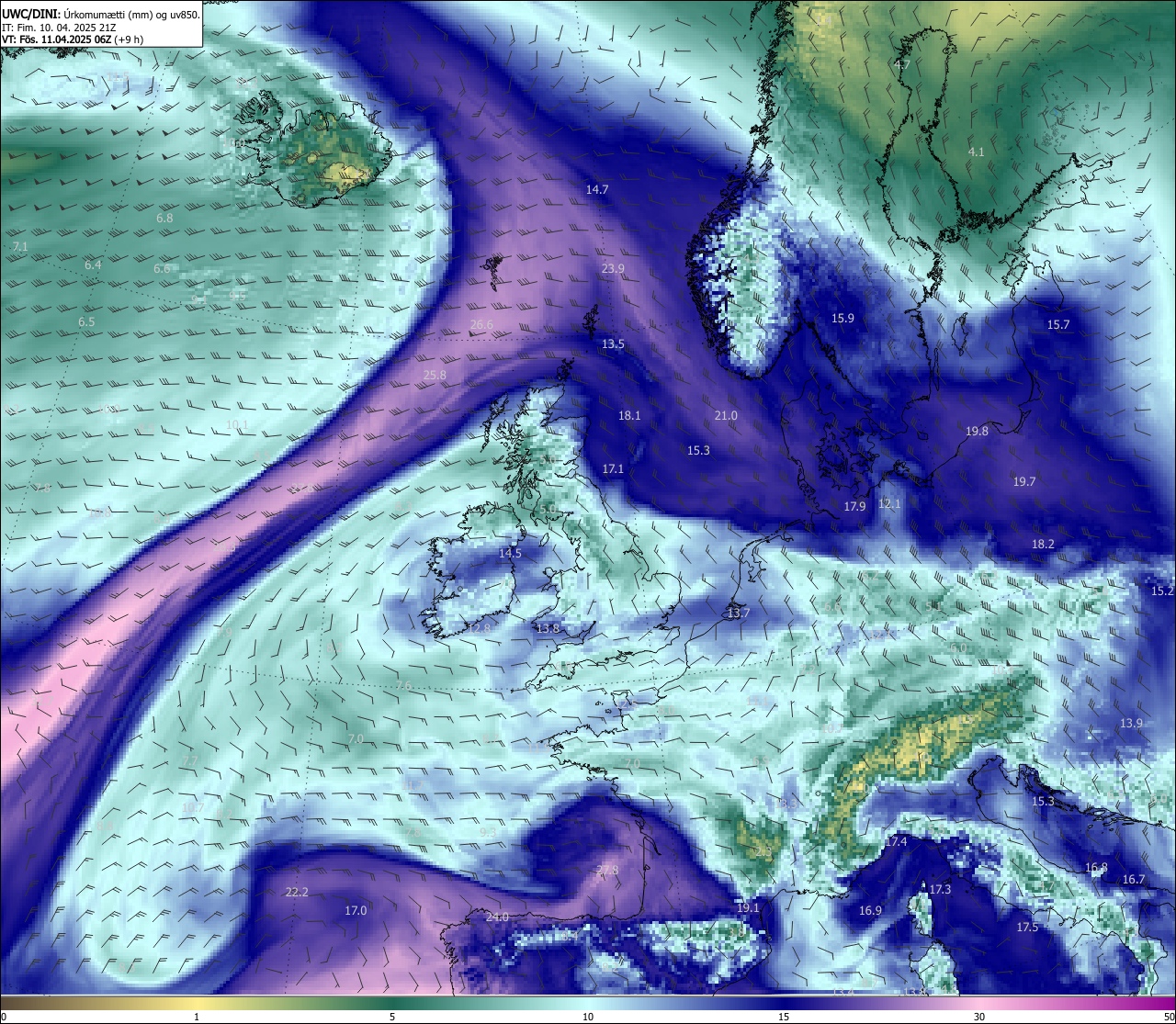Click the 24.0 value near northern Spain

pyautogui.click(x=497, y=917)
